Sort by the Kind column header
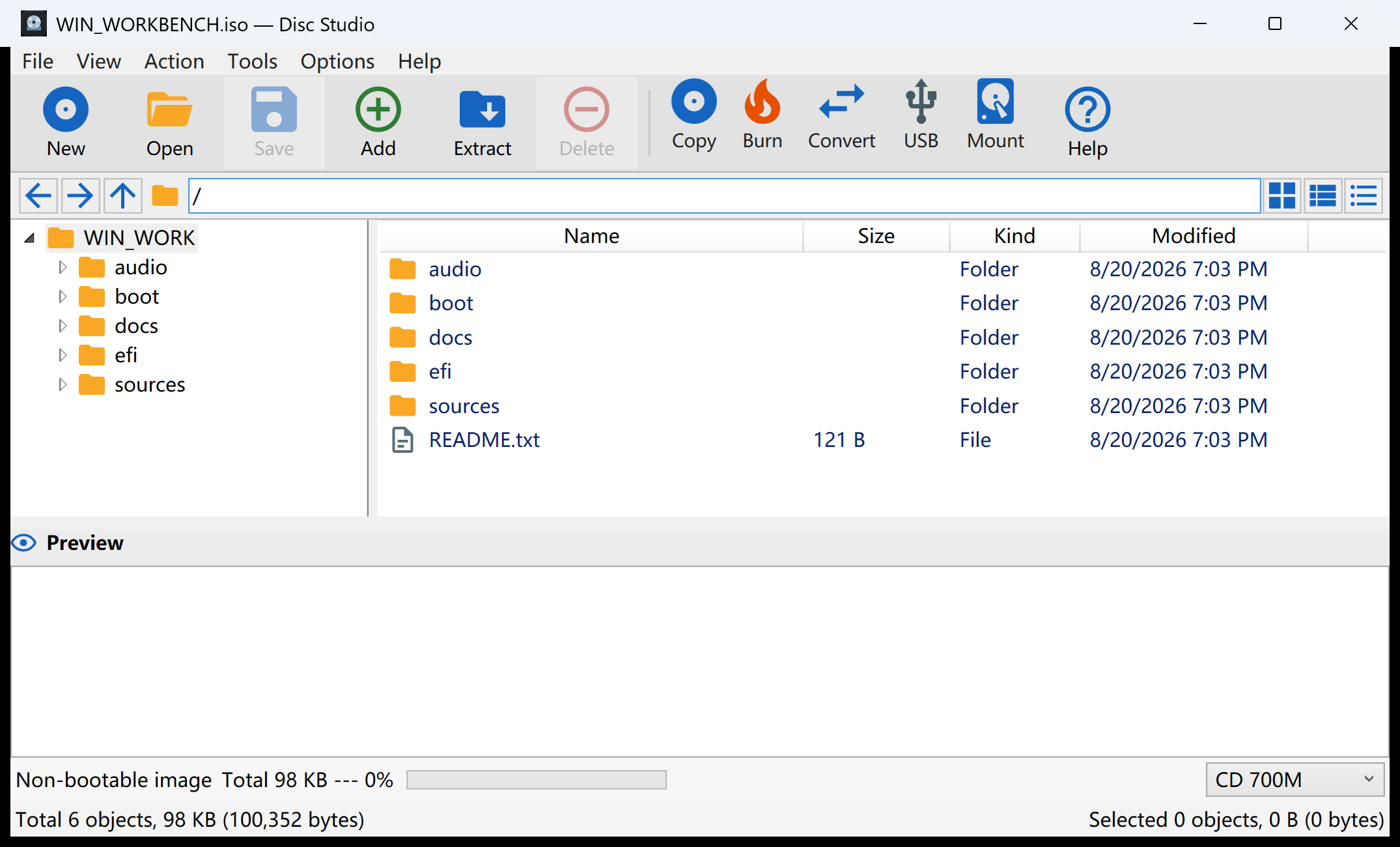The height and width of the screenshot is (847, 1400). pos(1015,236)
